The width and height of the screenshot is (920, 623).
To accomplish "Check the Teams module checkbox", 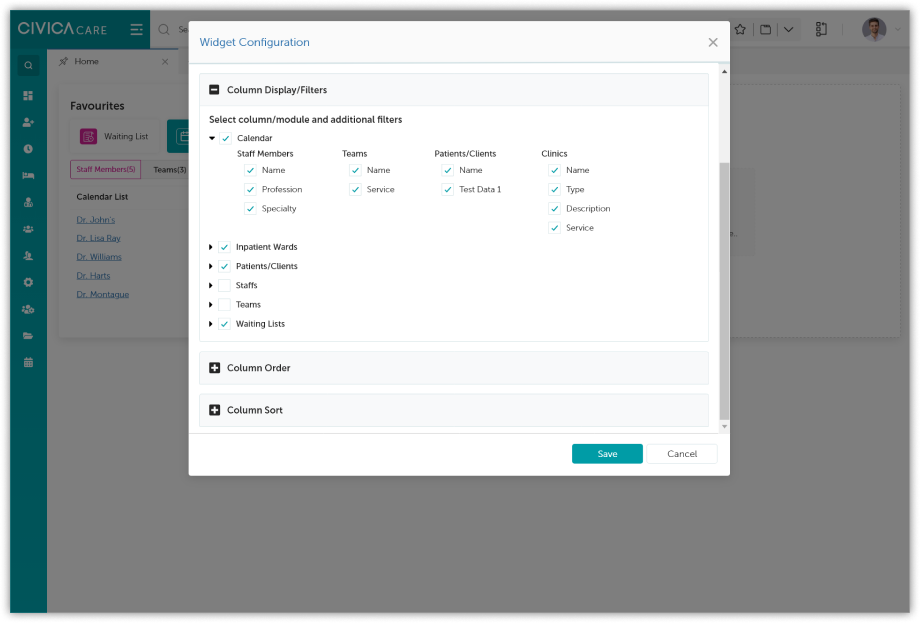I will click(224, 305).
